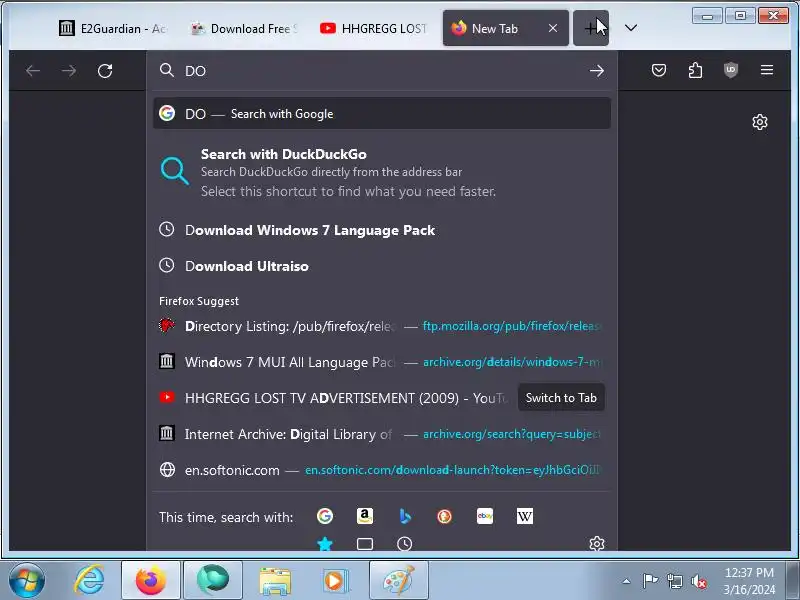Close the New Tab tab
The image size is (800, 600).
coord(553,29)
